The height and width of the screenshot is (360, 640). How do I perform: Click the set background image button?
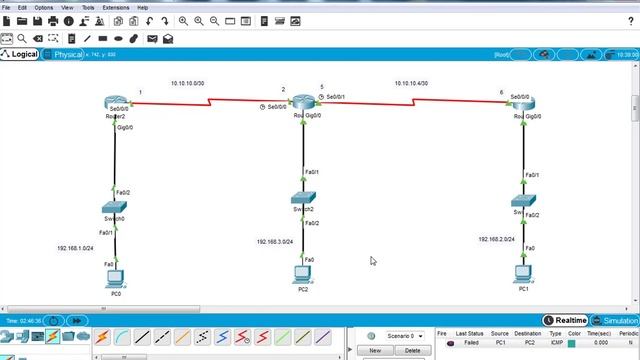tap(591, 55)
